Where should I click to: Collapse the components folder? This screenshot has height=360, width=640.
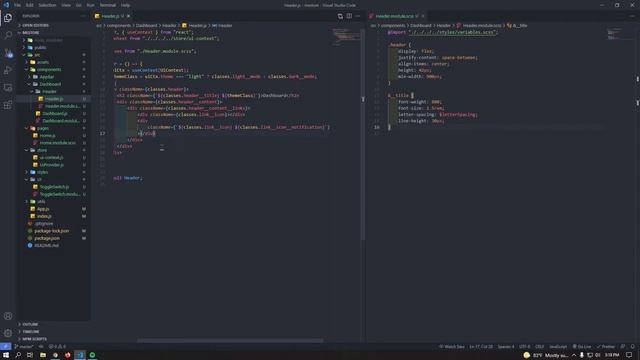point(49,69)
